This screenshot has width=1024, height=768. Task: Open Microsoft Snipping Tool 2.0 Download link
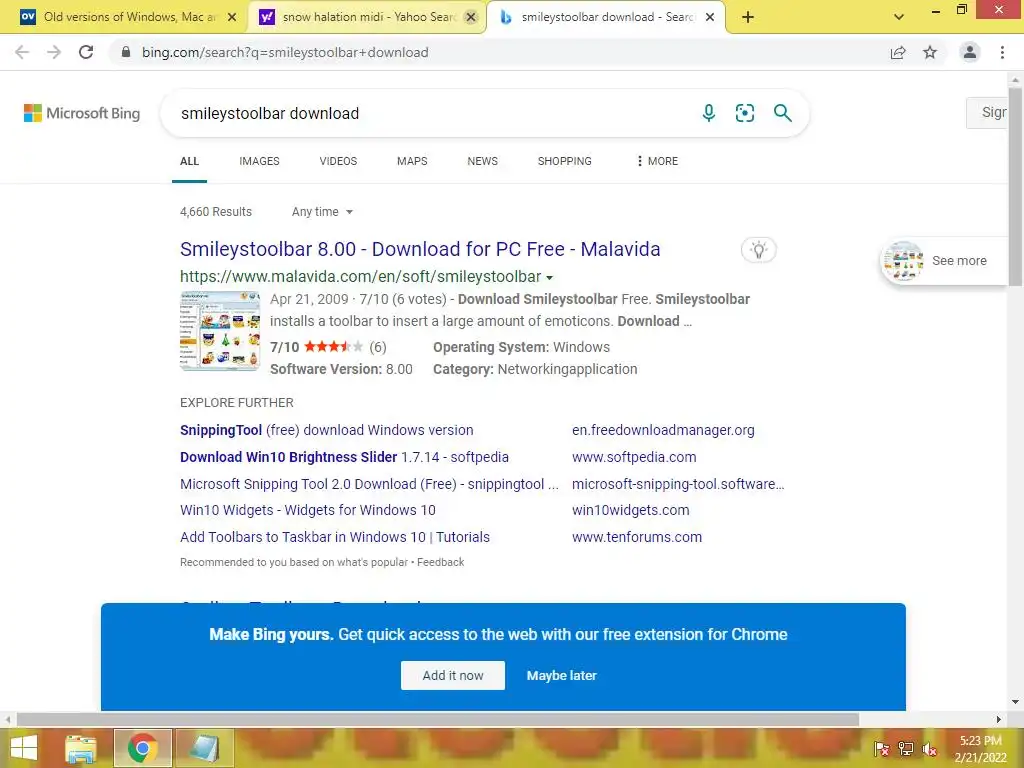click(x=369, y=484)
